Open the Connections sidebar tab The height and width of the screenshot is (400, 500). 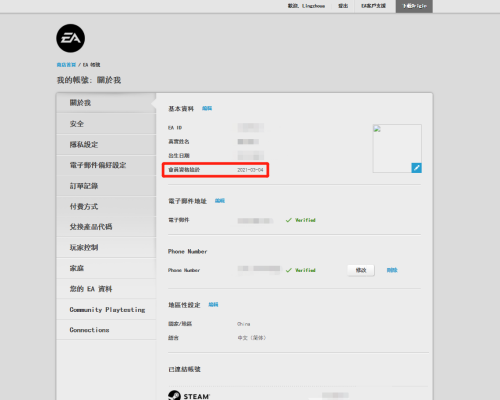pyautogui.click(x=106, y=330)
